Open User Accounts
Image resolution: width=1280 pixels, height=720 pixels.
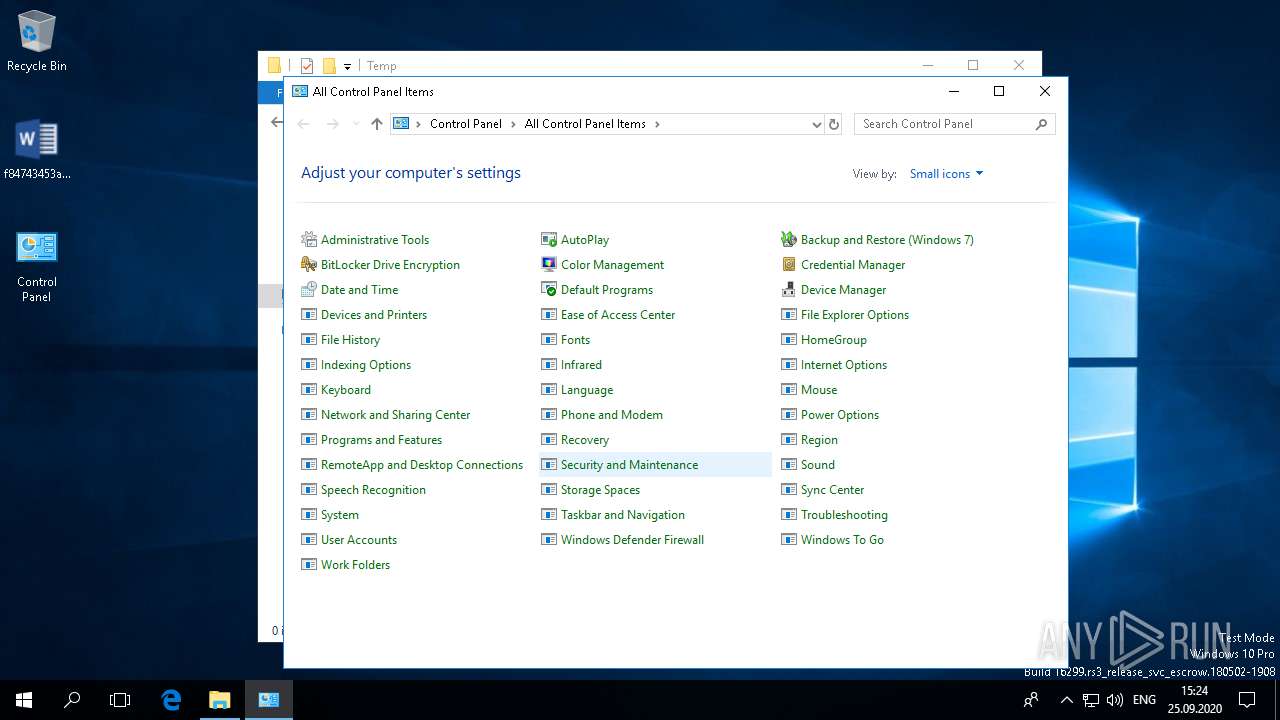[359, 540]
